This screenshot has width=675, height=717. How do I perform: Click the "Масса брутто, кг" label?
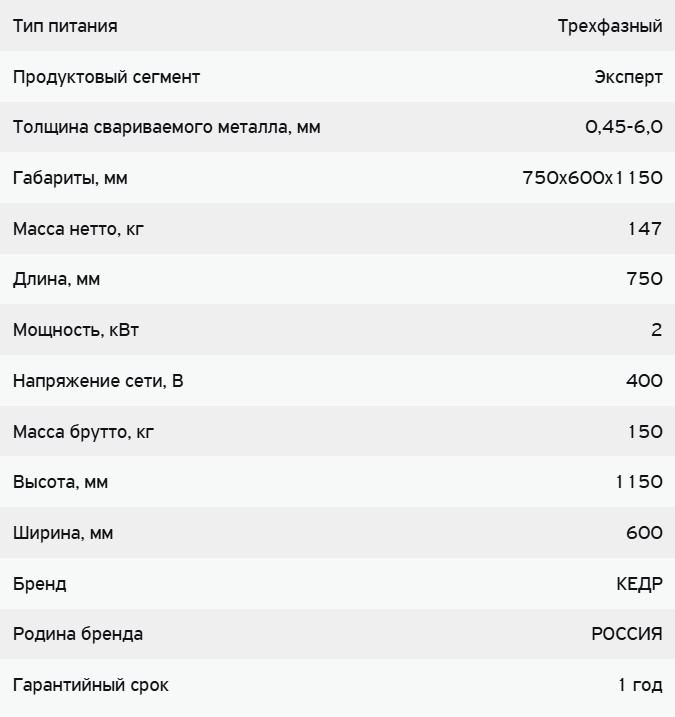pos(84,432)
